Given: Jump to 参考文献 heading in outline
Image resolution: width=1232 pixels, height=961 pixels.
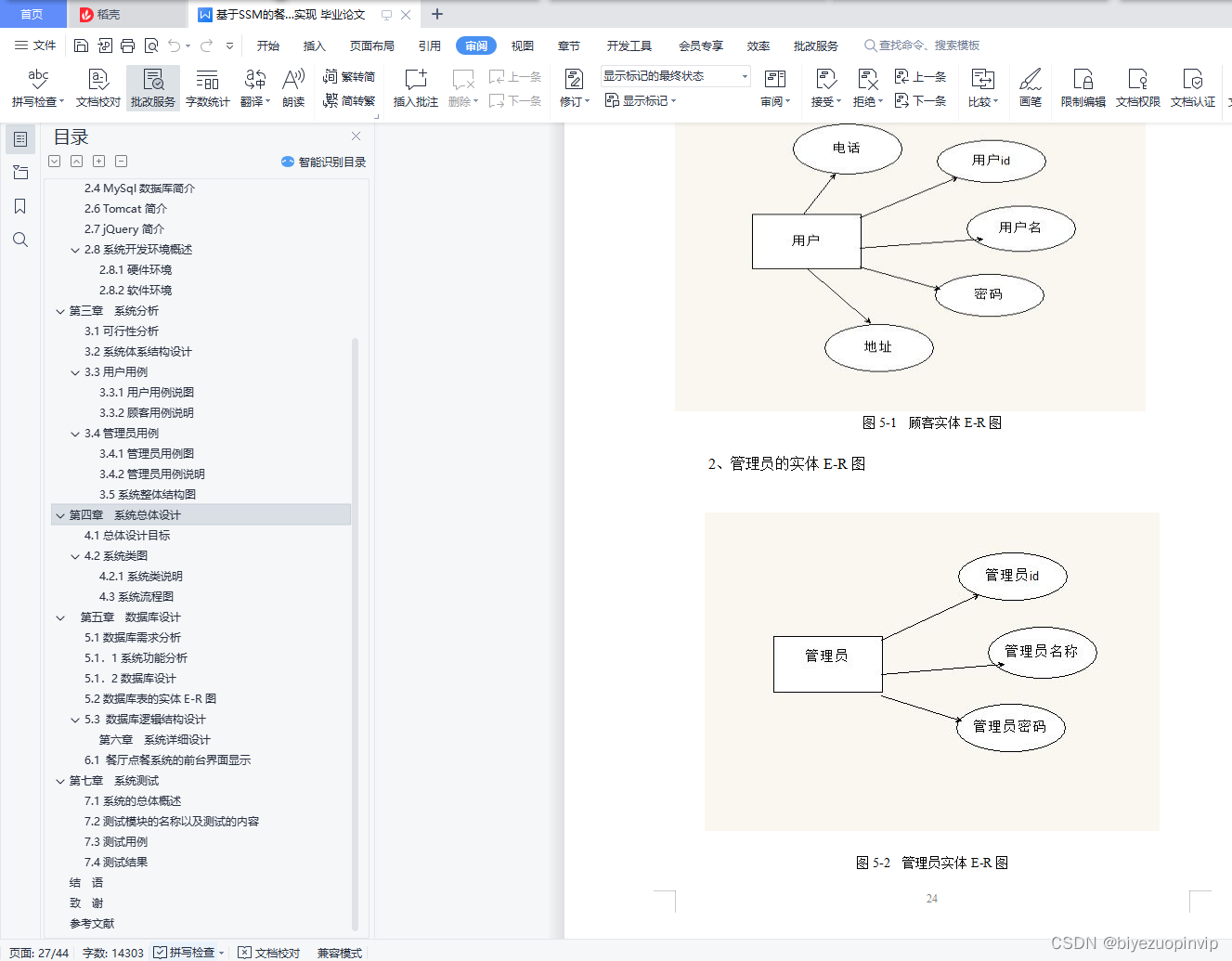Looking at the screenshot, I should (x=92, y=924).
